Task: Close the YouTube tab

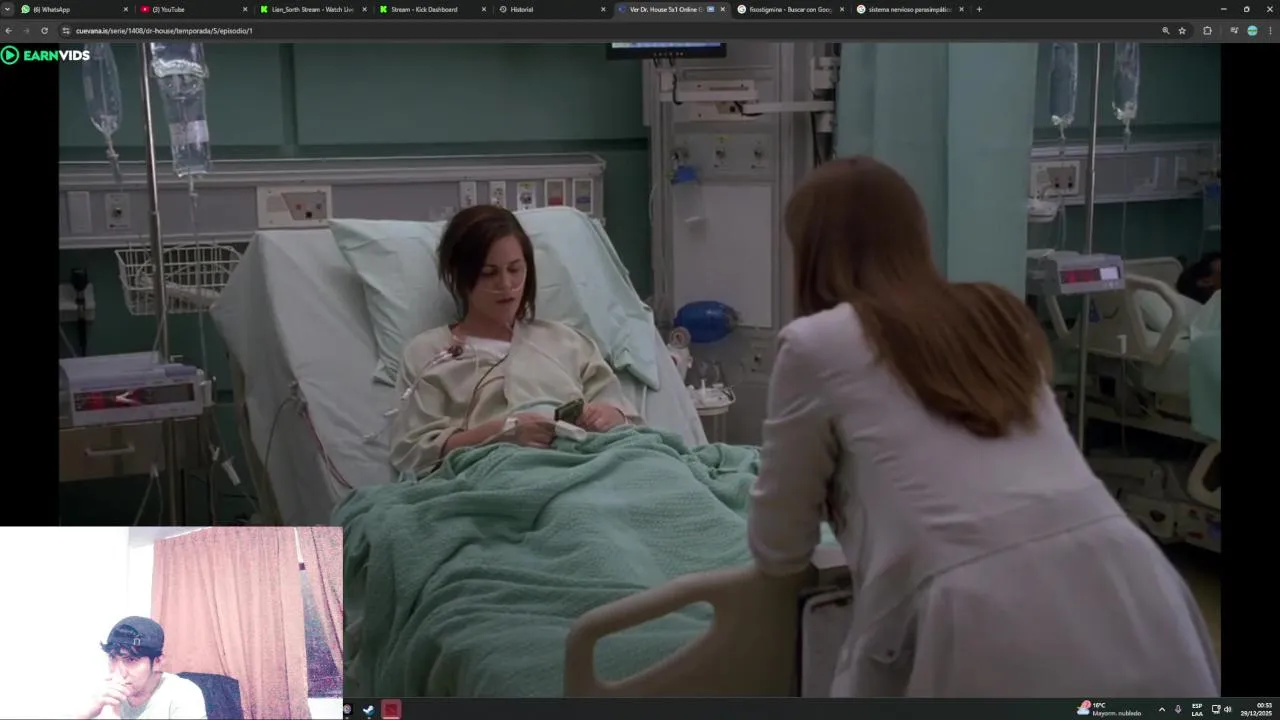Action: [245, 9]
